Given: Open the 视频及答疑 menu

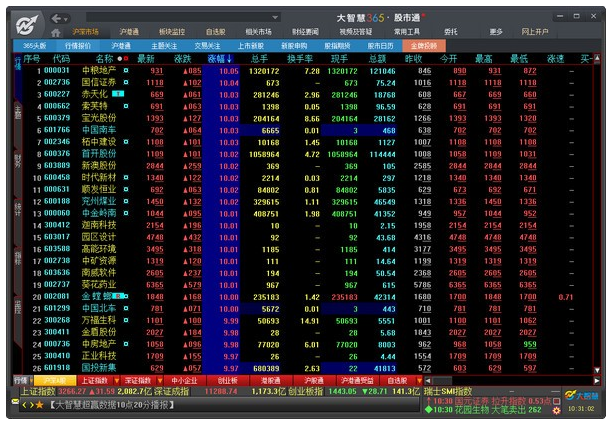Looking at the screenshot, I should pyautogui.click(x=356, y=32).
